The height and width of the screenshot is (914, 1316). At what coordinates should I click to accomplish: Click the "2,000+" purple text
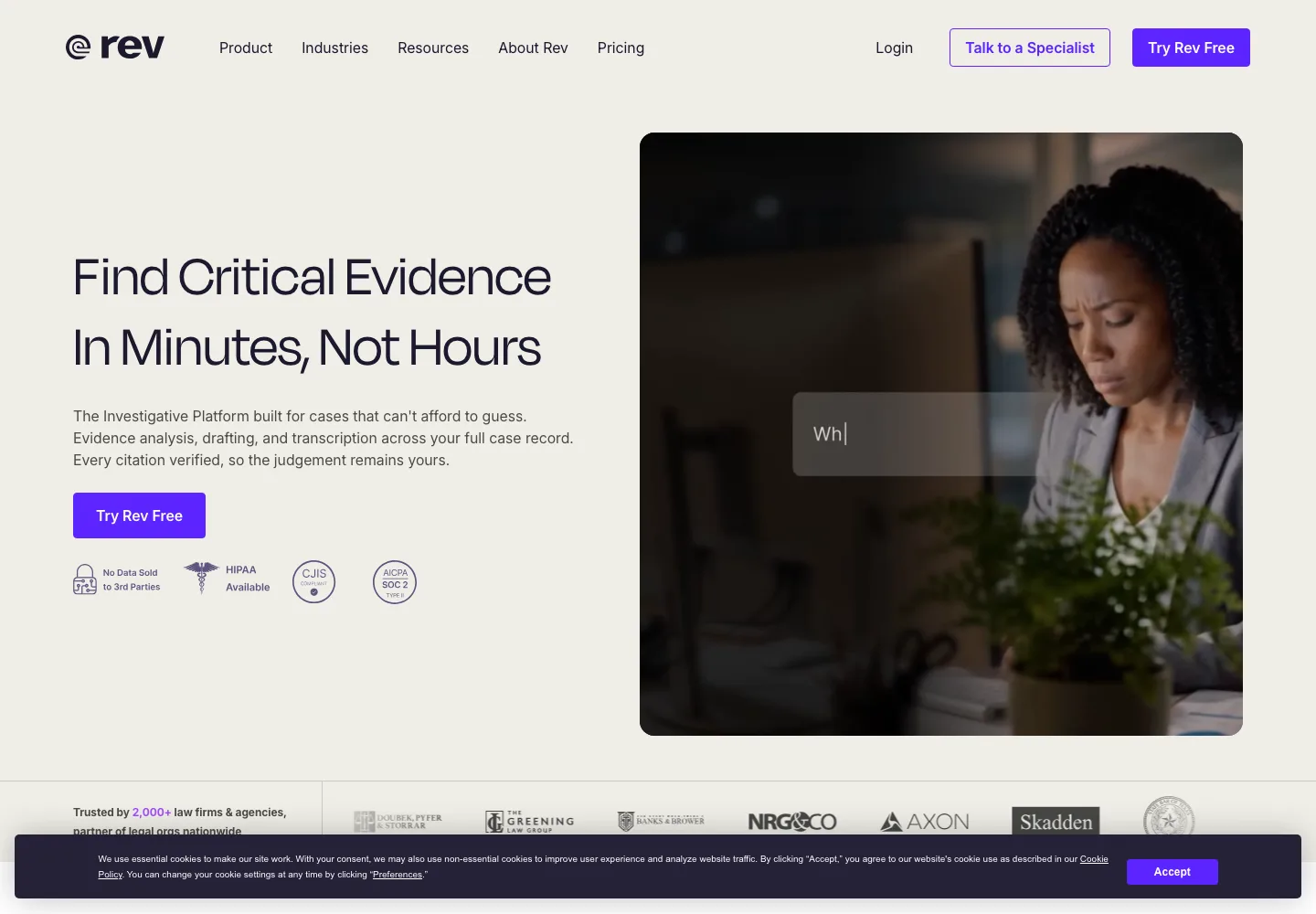pos(152,812)
